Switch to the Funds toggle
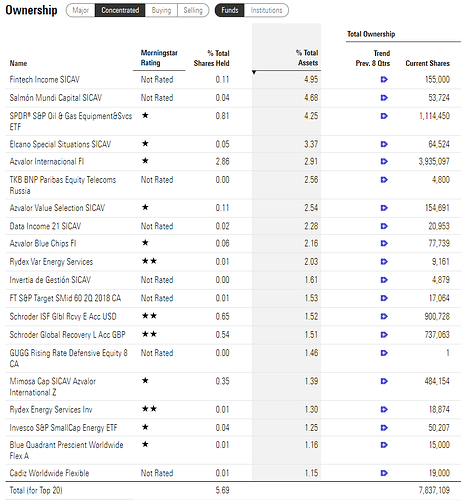 [x=230, y=10]
